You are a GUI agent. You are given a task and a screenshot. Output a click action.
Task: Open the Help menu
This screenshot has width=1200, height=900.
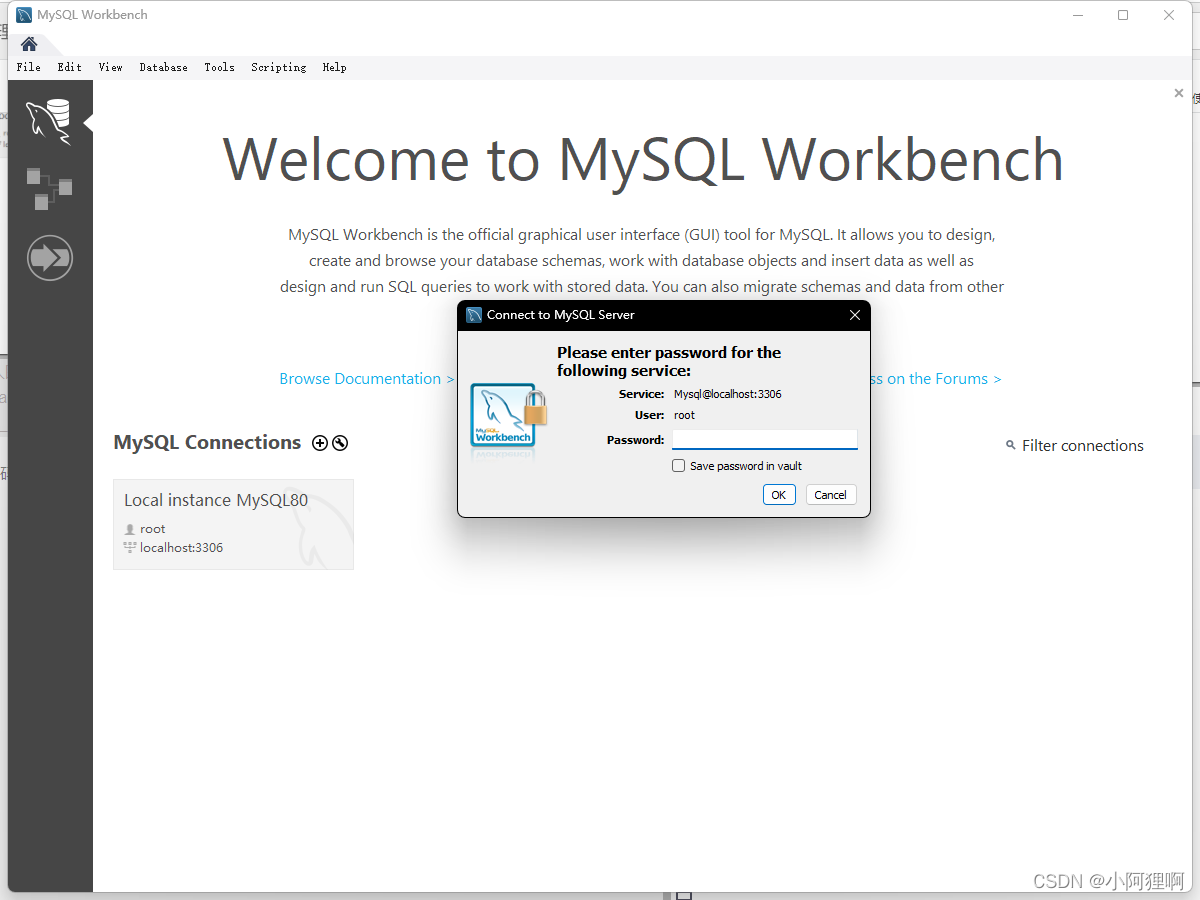(335, 67)
